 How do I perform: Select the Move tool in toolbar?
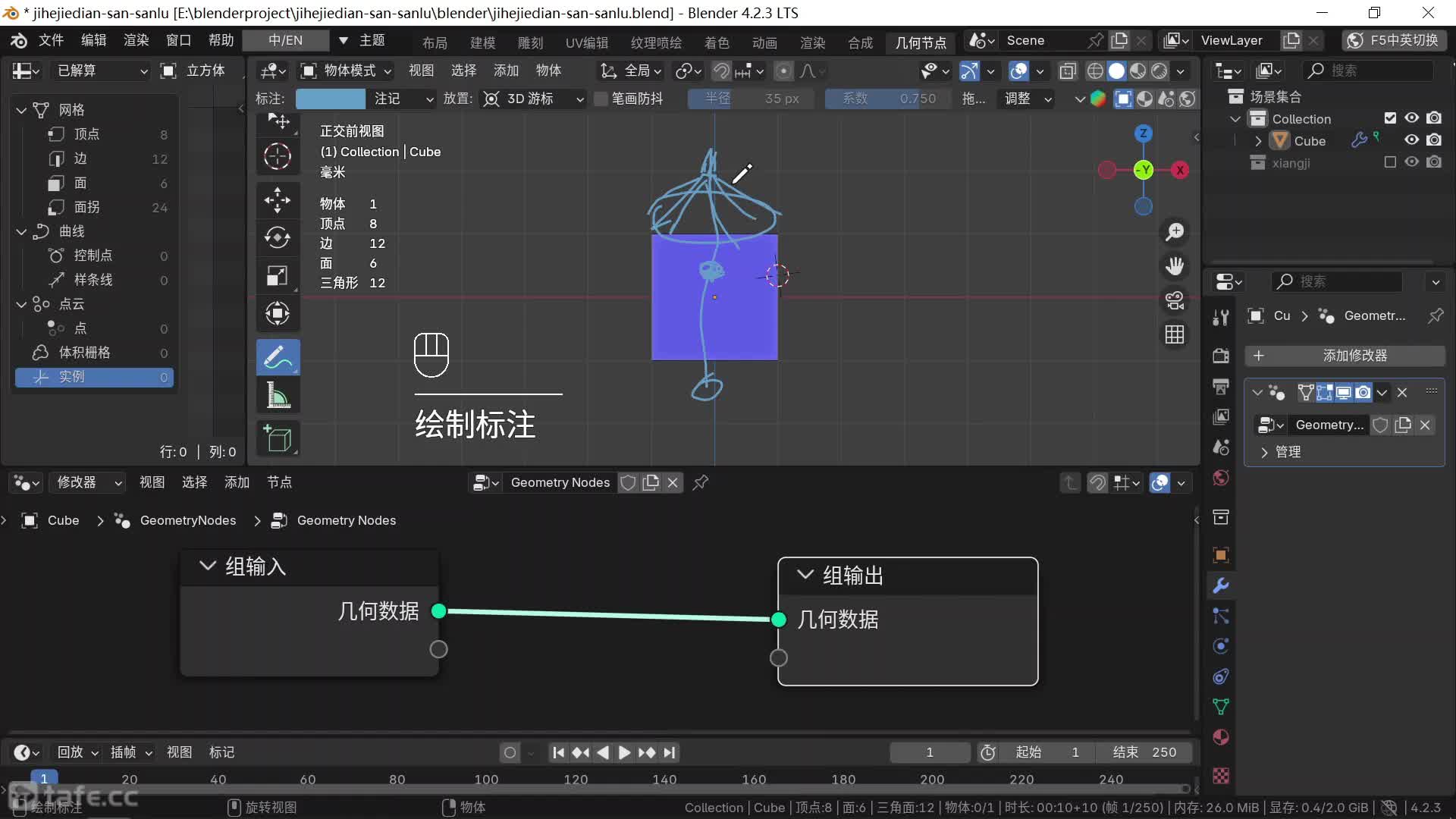278,199
